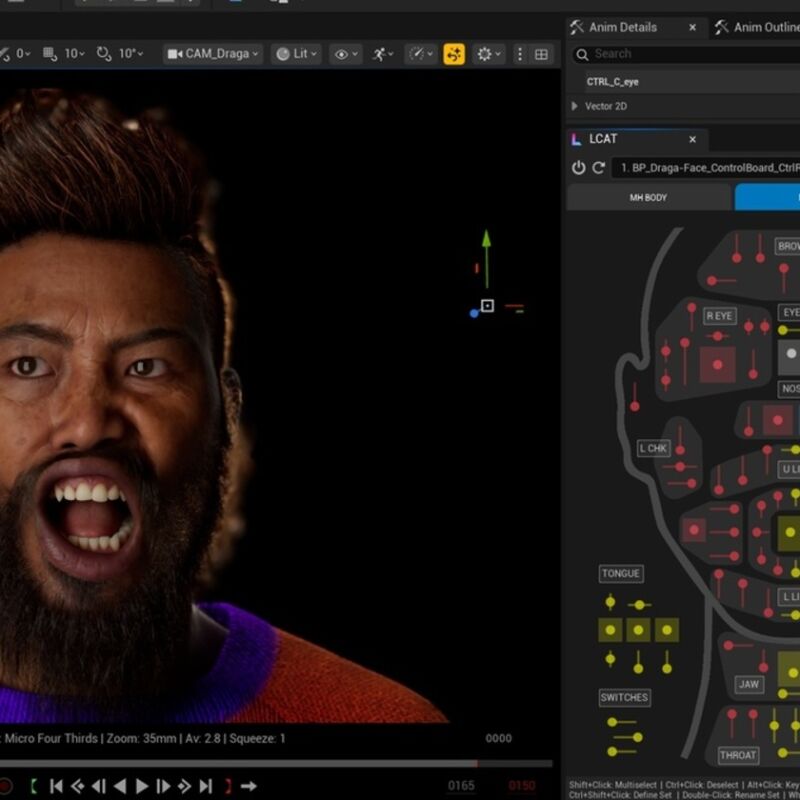Open the running figure animation dropdown
Image resolution: width=800 pixels, height=800 pixels.
click(383, 54)
